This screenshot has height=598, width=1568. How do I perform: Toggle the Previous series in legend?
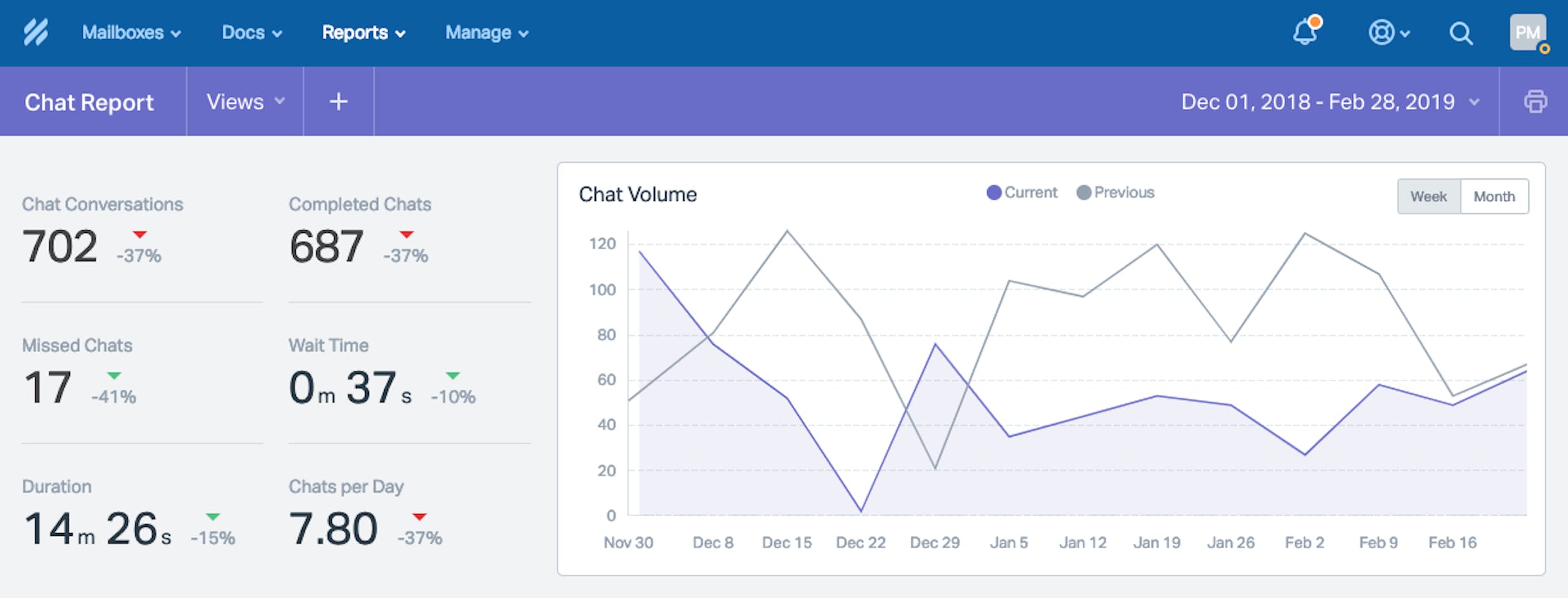coord(1115,192)
